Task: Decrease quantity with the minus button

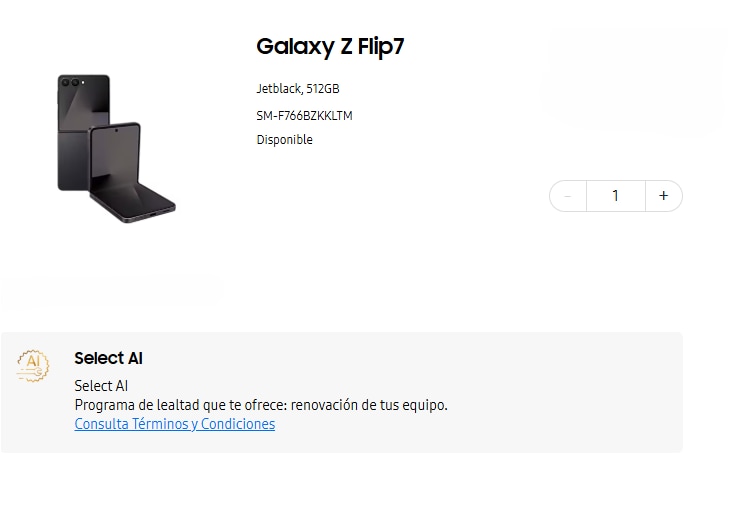Action: [x=568, y=196]
